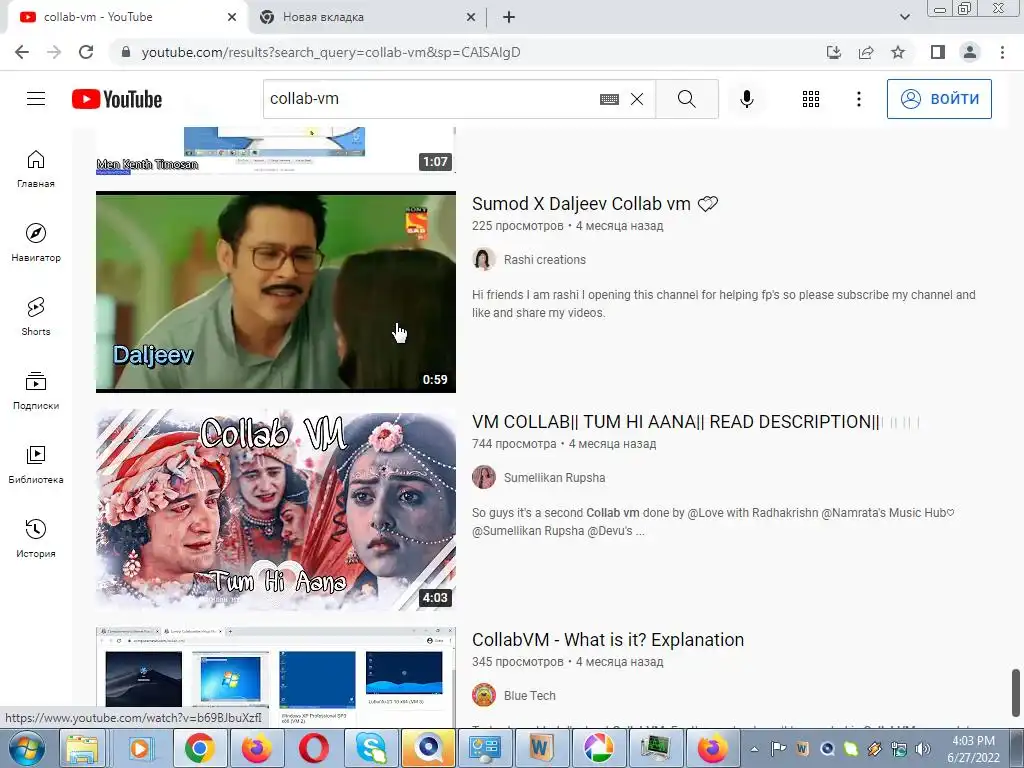This screenshot has width=1024, height=768.
Task: Expand the tab search dropdown arrow
Action: [x=904, y=17]
